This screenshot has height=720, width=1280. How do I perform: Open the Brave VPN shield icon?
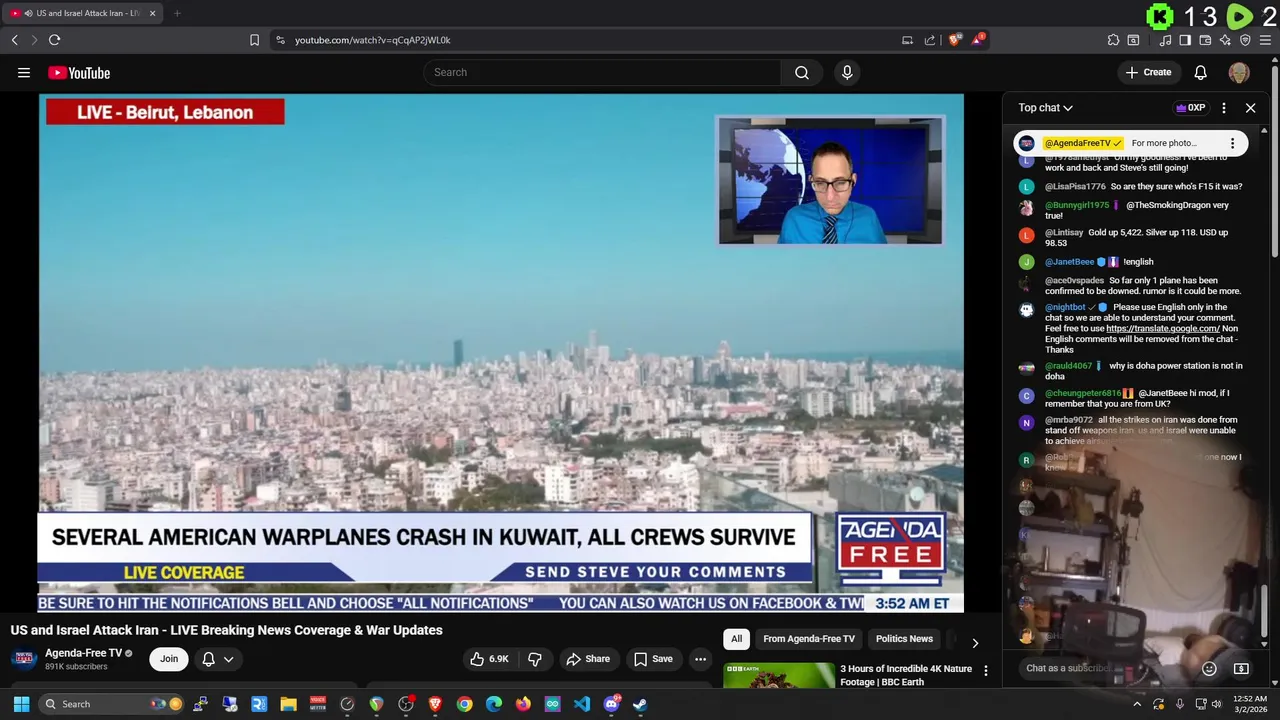tap(1245, 40)
